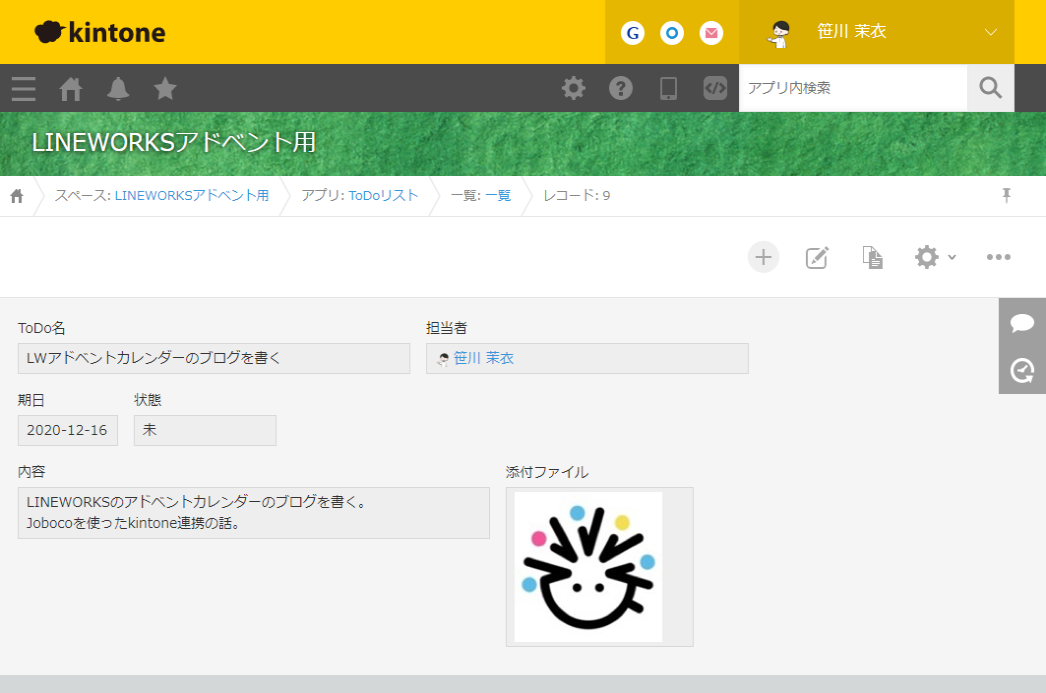View assignee 笹川 茉衣 profile link

pos(486,357)
